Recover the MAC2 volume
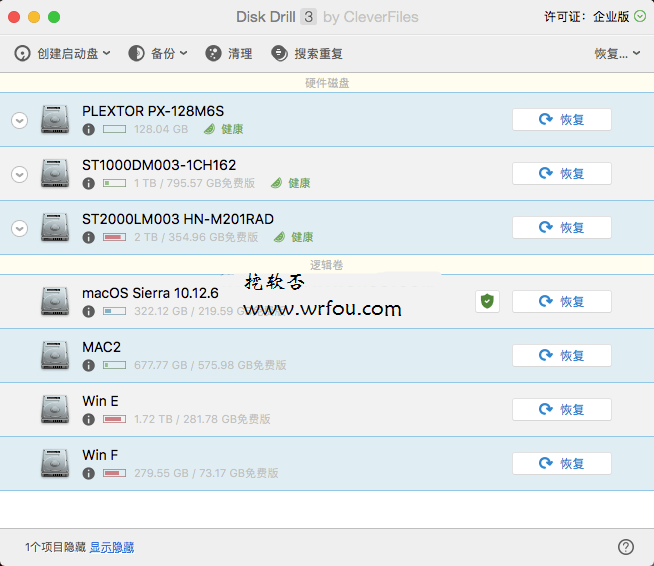 click(562, 356)
